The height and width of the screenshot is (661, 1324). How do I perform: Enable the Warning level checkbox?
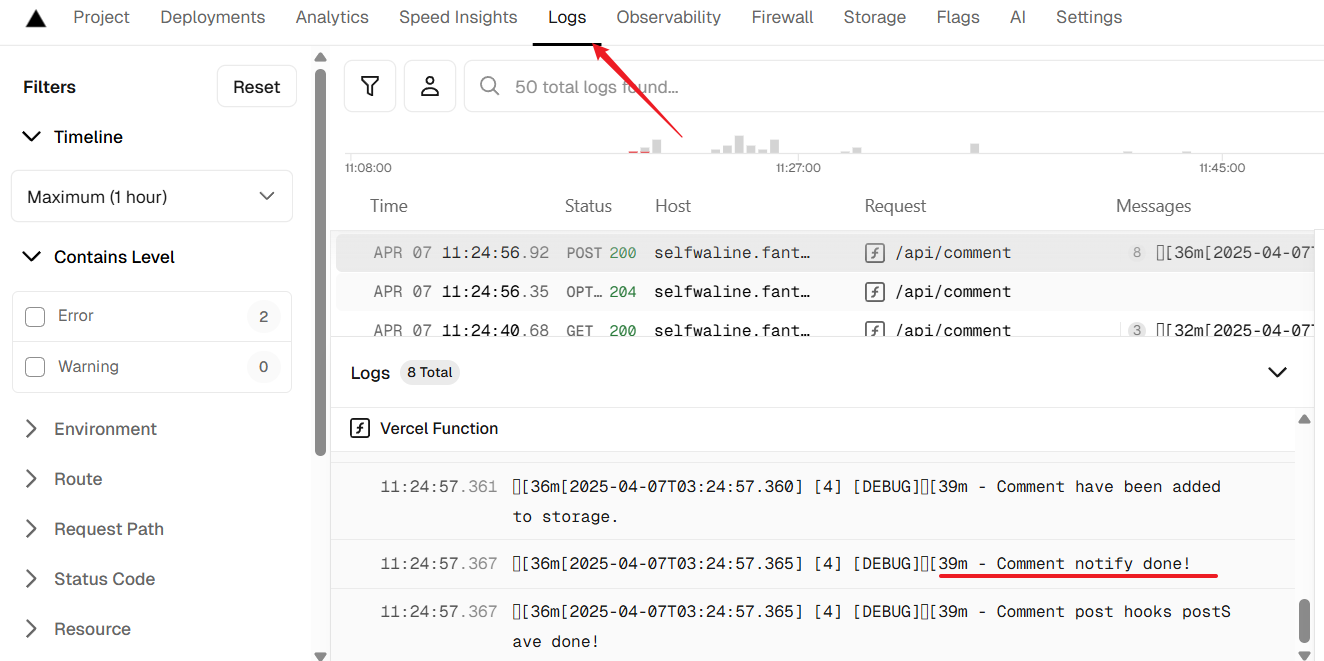point(35,367)
